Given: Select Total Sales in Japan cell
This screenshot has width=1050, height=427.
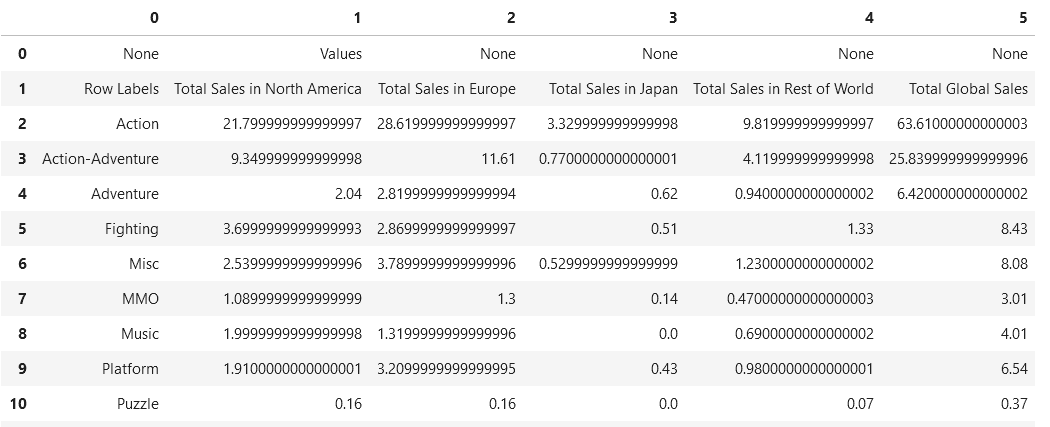Looking at the screenshot, I should point(613,89).
